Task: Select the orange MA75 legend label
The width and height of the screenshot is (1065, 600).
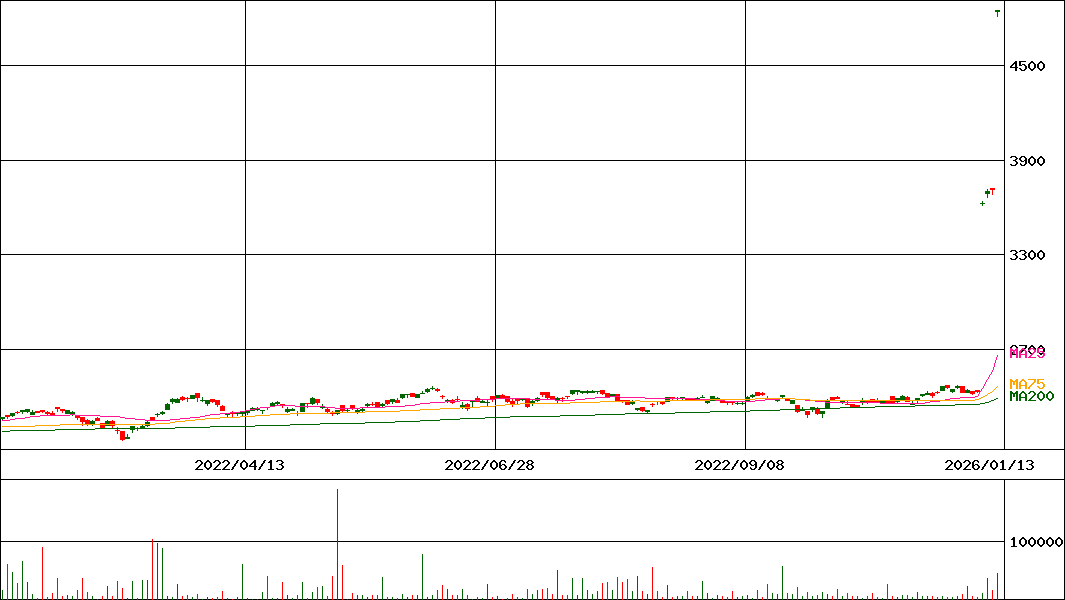Action: point(1027,384)
